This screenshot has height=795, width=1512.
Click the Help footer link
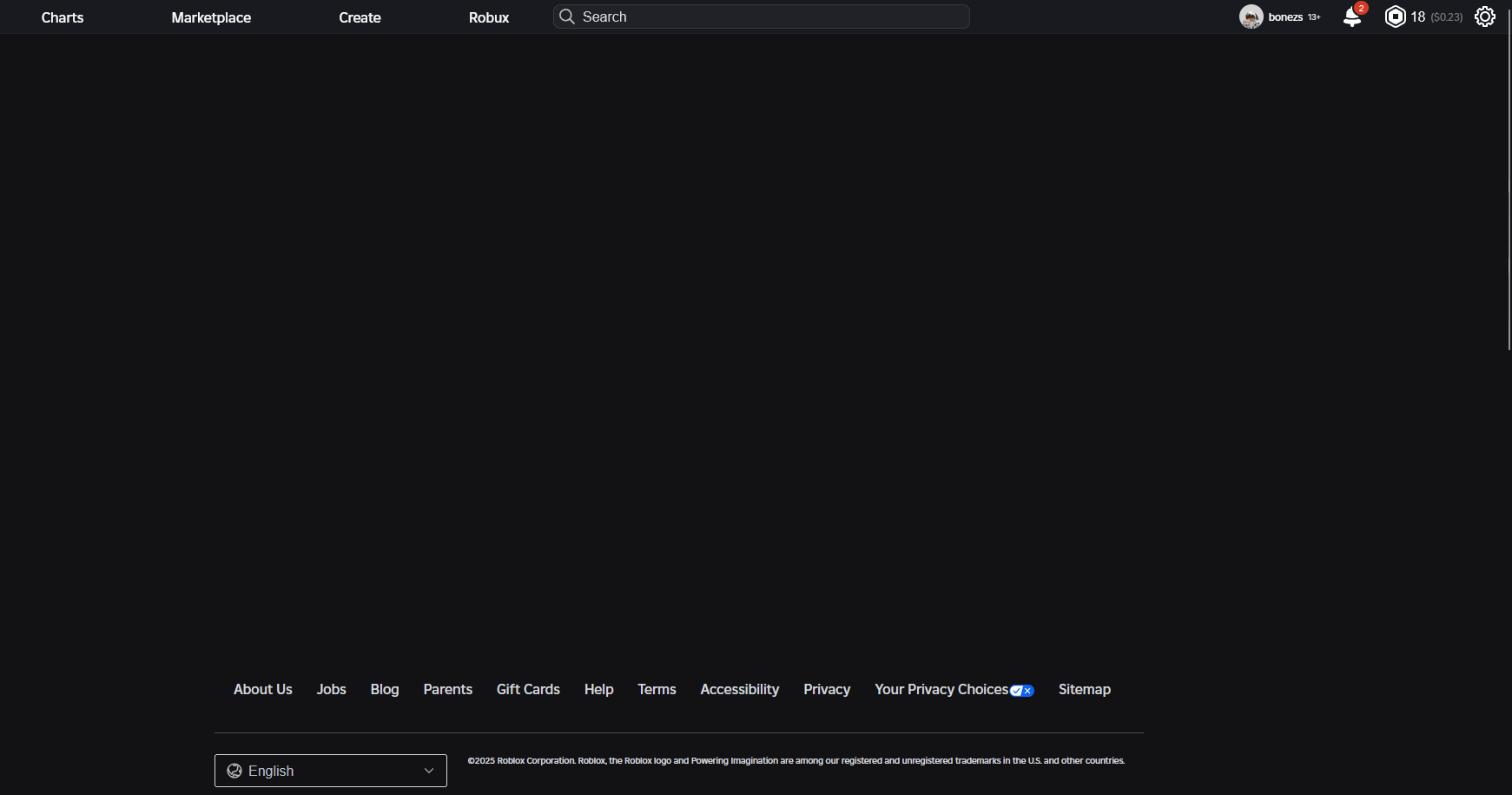click(599, 689)
